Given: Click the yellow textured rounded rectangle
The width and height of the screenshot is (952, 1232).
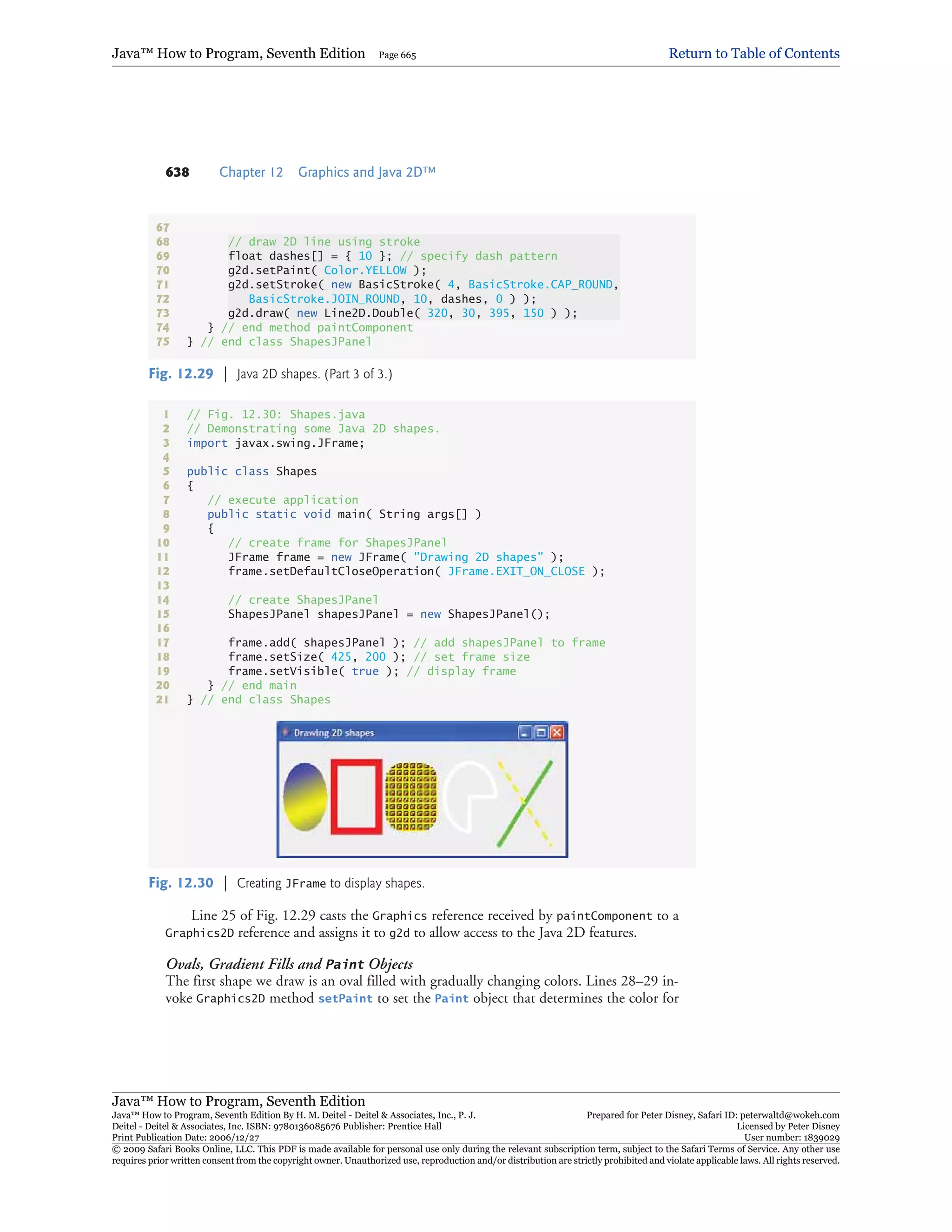Looking at the screenshot, I should point(411,796).
